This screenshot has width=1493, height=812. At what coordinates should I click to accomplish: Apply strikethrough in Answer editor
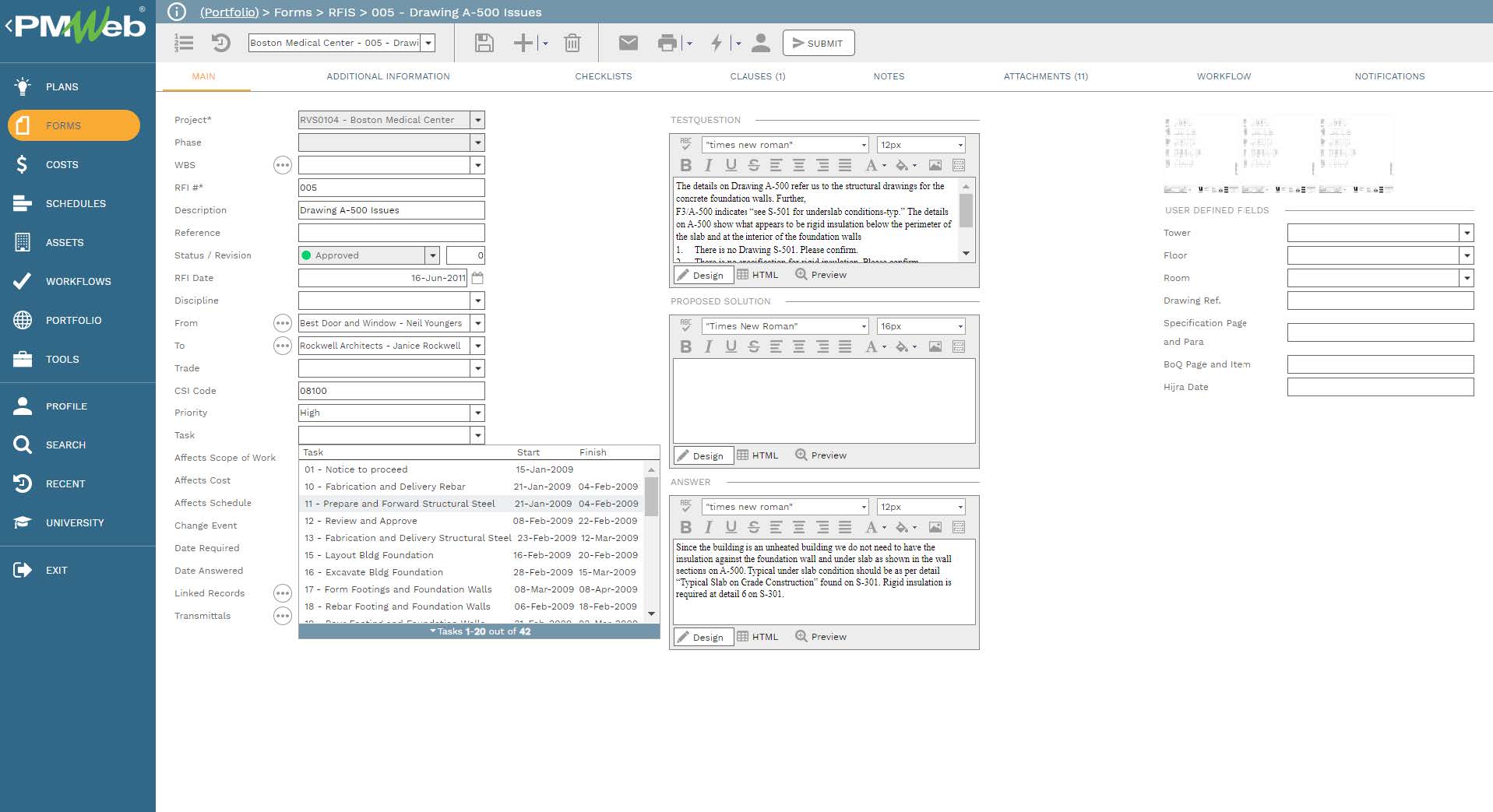coord(753,527)
